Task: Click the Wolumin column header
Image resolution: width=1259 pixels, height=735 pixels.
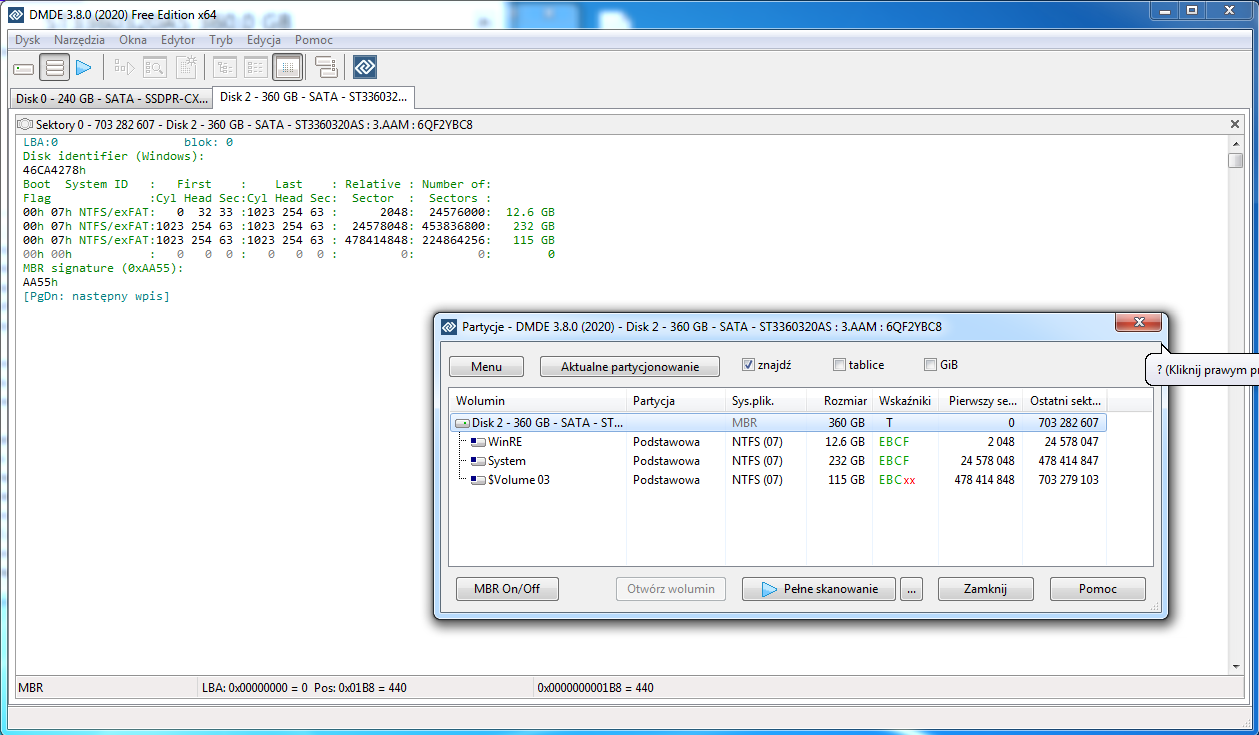Action: click(537, 401)
